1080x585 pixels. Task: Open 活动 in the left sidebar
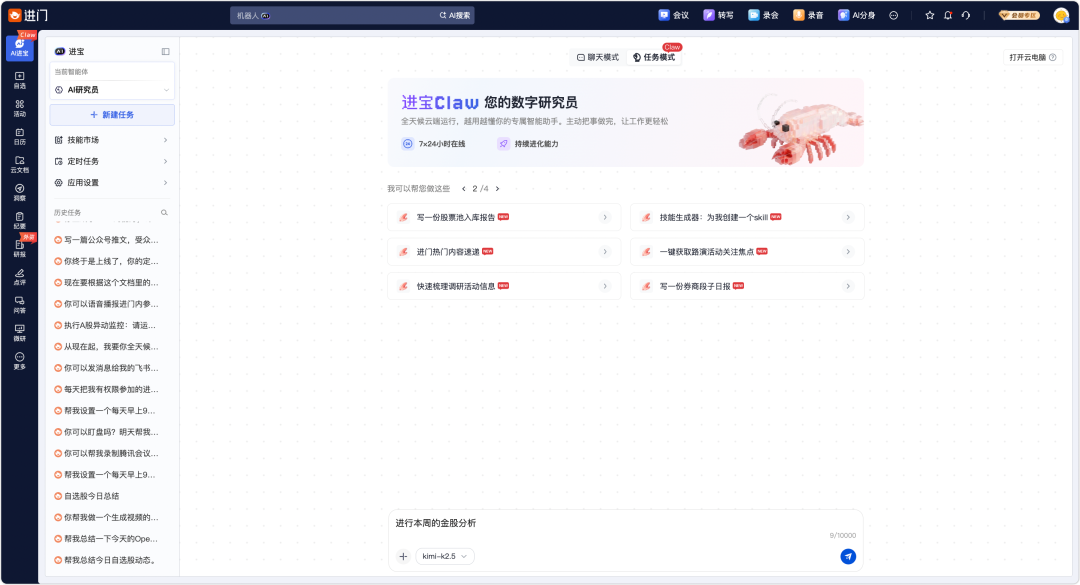click(x=19, y=108)
